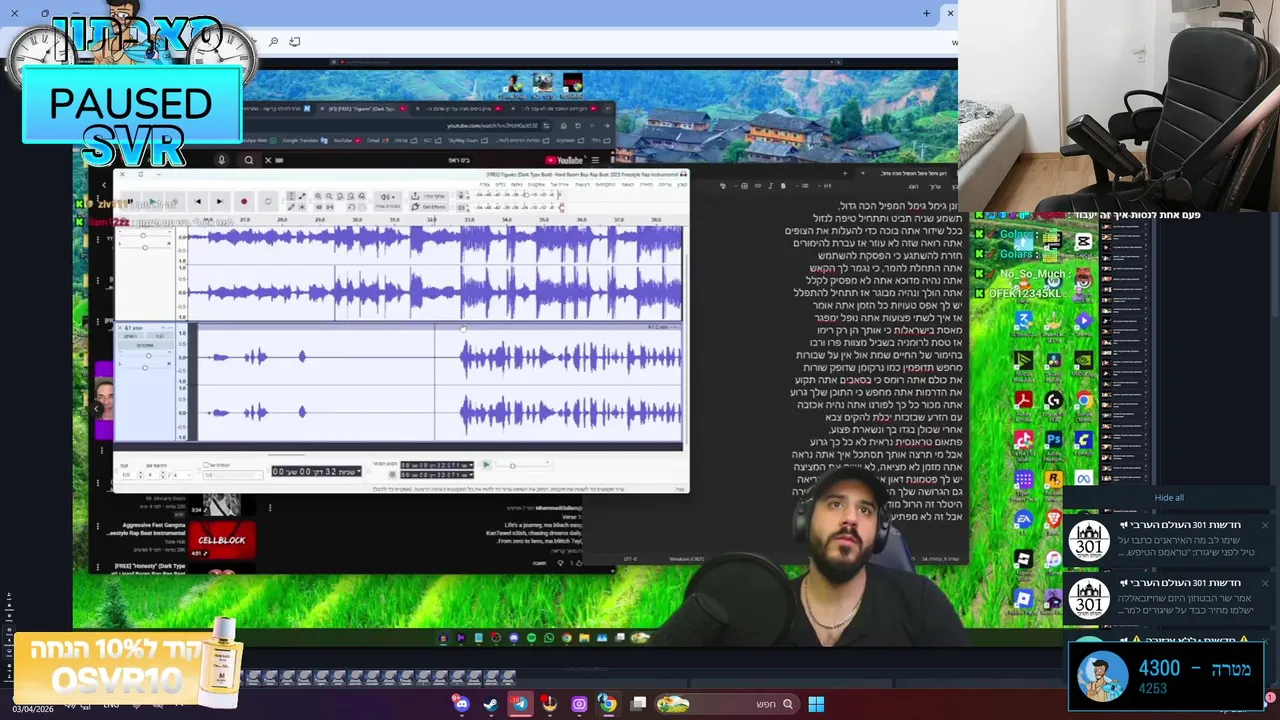Open the Edit menu in Audacity menu bar
1280x720 pixels.
pyautogui.click(x=665, y=184)
